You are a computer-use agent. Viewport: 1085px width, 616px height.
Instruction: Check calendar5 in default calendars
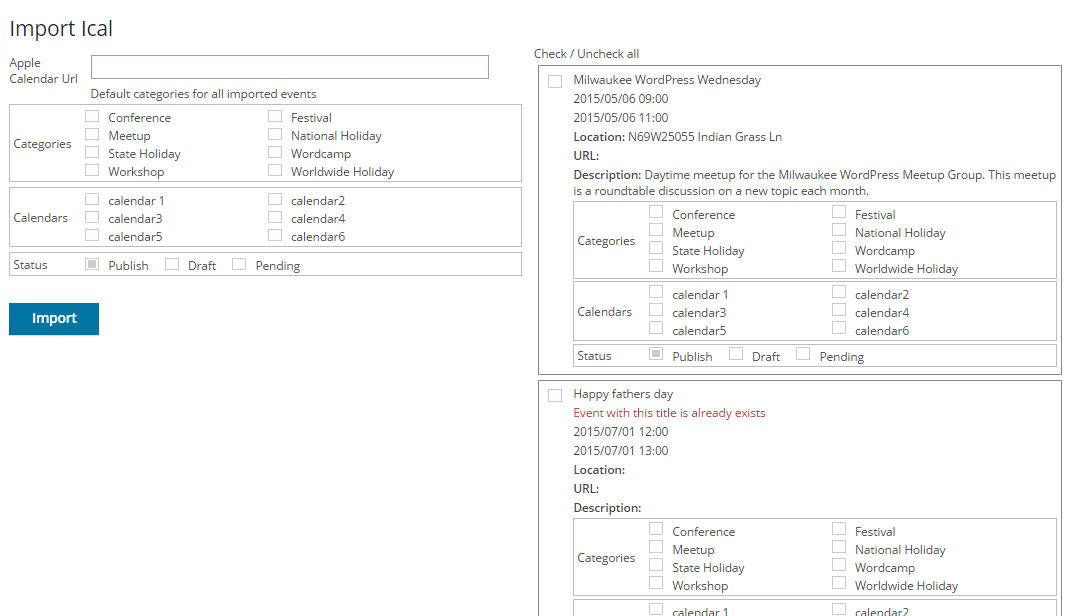point(92,235)
